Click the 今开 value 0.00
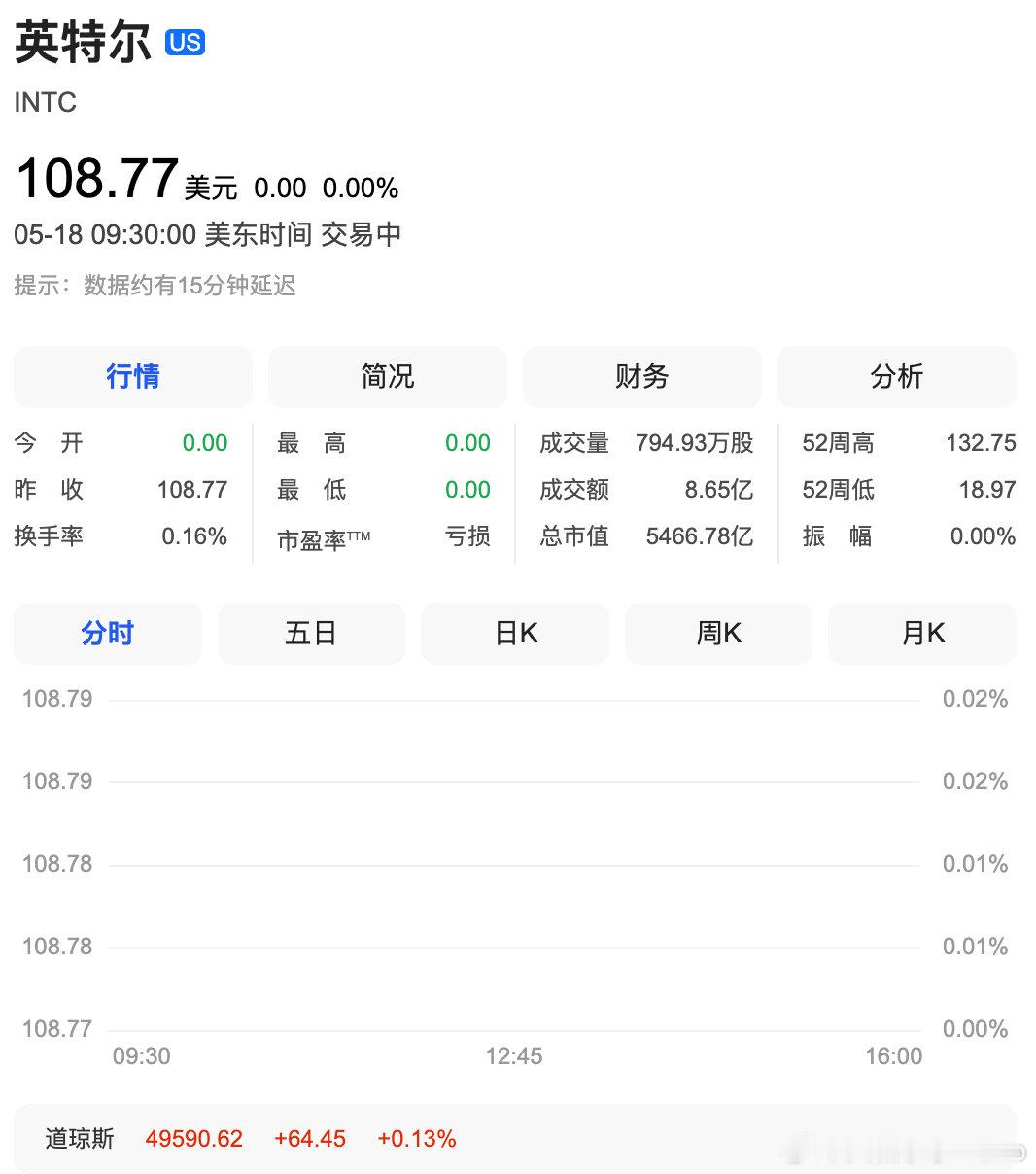The image size is (1036, 1174). [x=205, y=443]
